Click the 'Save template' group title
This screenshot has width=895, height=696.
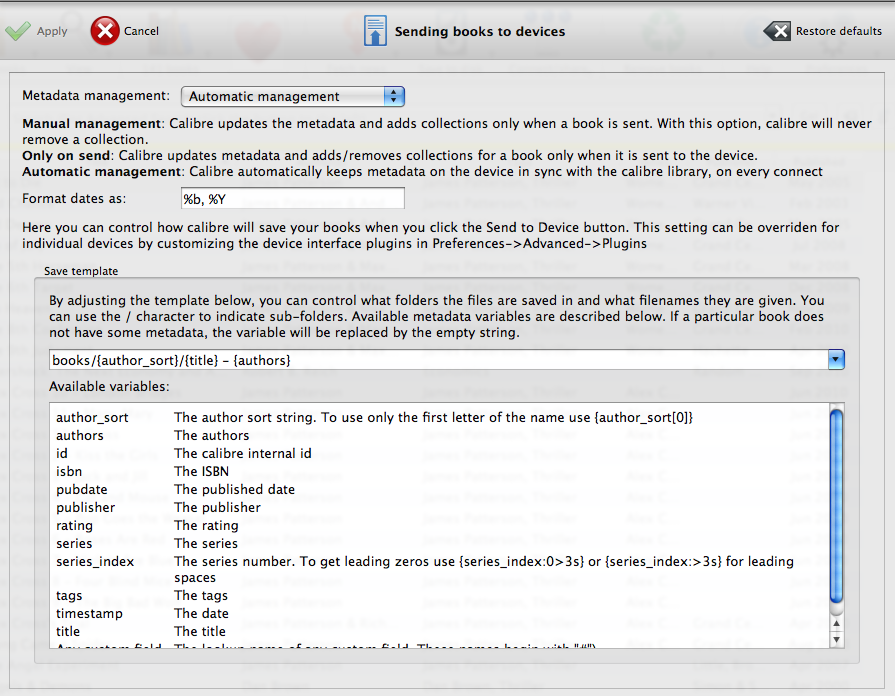81,271
